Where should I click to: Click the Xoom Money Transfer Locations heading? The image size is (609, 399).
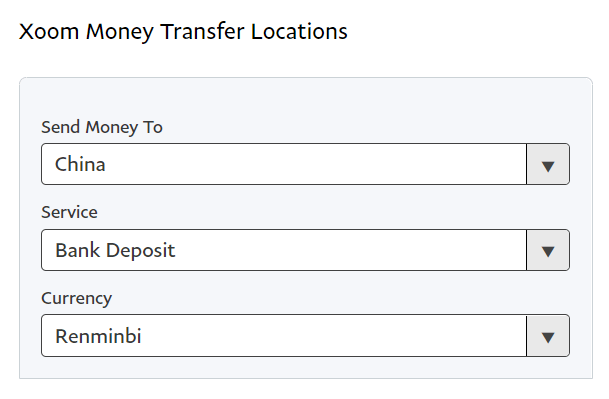coord(183,32)
